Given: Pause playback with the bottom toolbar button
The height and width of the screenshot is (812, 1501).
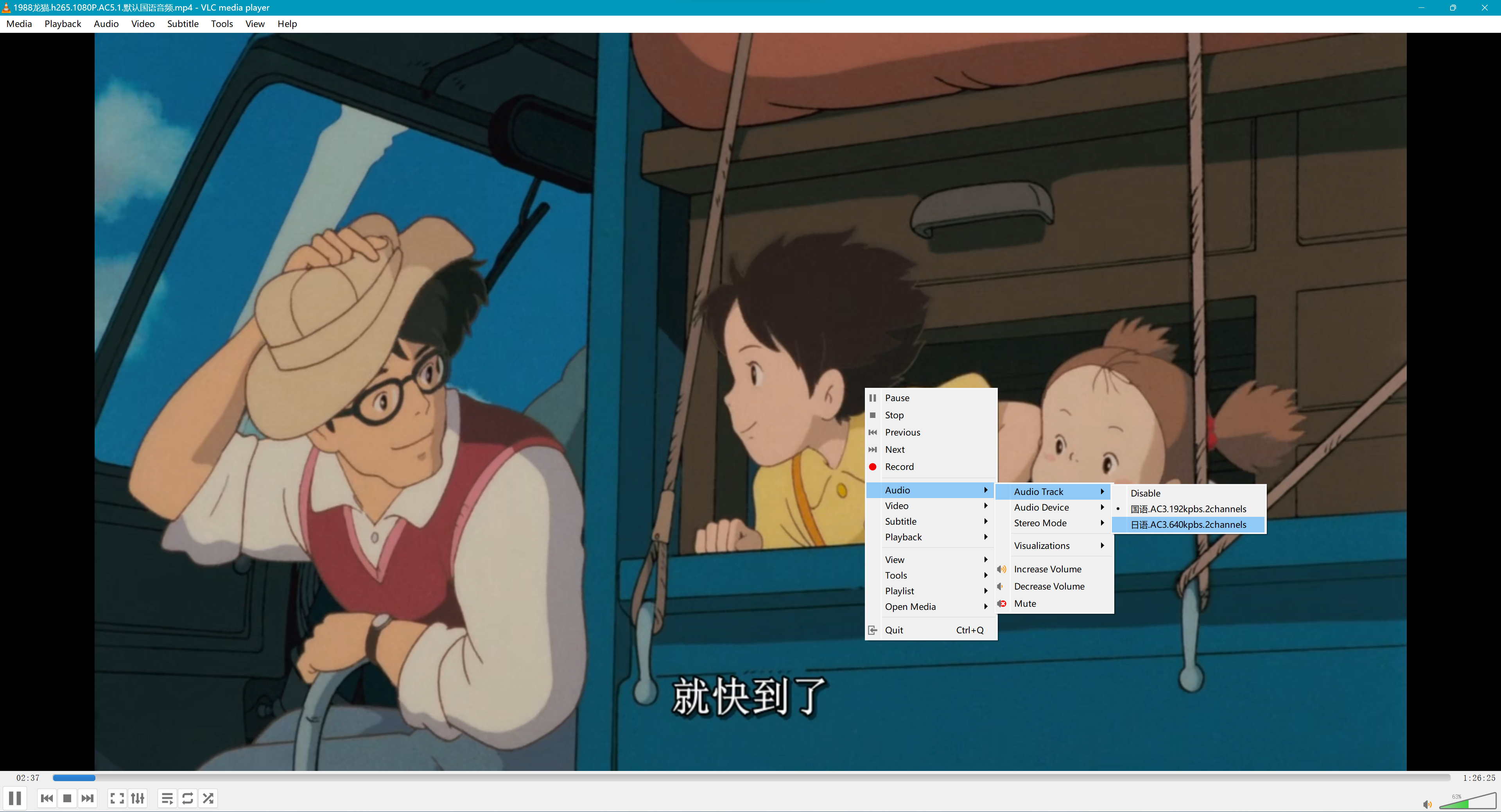Looking at the screenshot, I should coord(15,798).
